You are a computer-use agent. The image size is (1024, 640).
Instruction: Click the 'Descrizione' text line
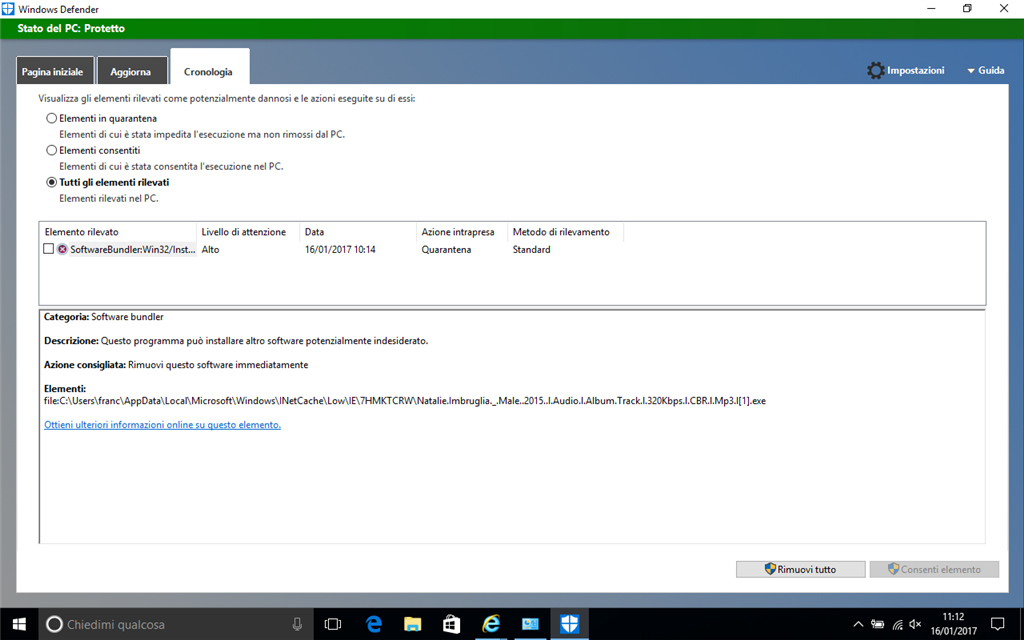click(236, 341)
